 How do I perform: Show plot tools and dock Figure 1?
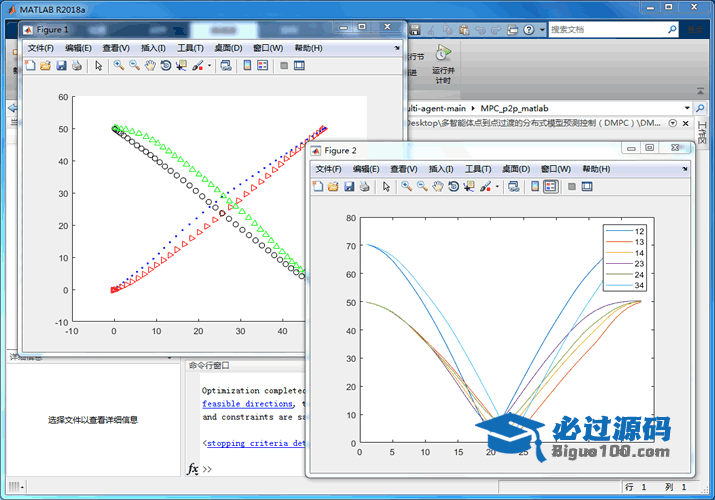click(299, 66)
